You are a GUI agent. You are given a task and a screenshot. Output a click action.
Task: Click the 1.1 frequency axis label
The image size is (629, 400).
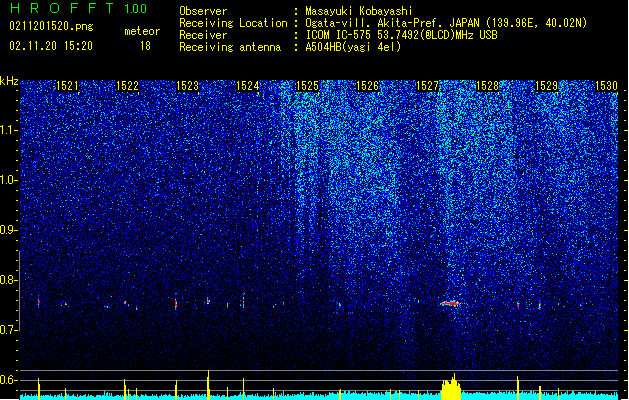point(9,130)
